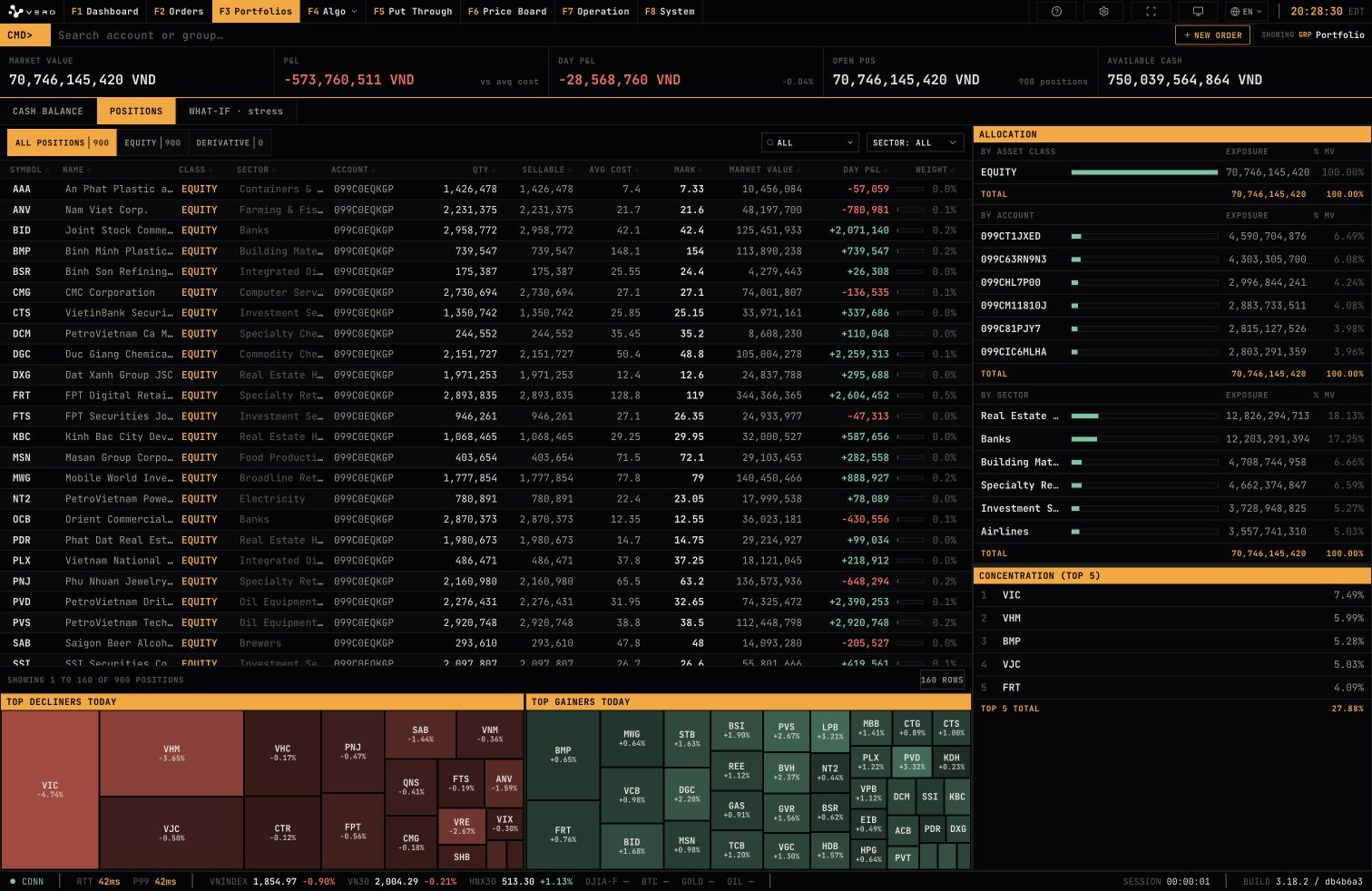Viewport: 1372px width, 891px height.
Task: Toggle fullscreen with the corner-brackets icon
Action: [x=1151, y=12]
